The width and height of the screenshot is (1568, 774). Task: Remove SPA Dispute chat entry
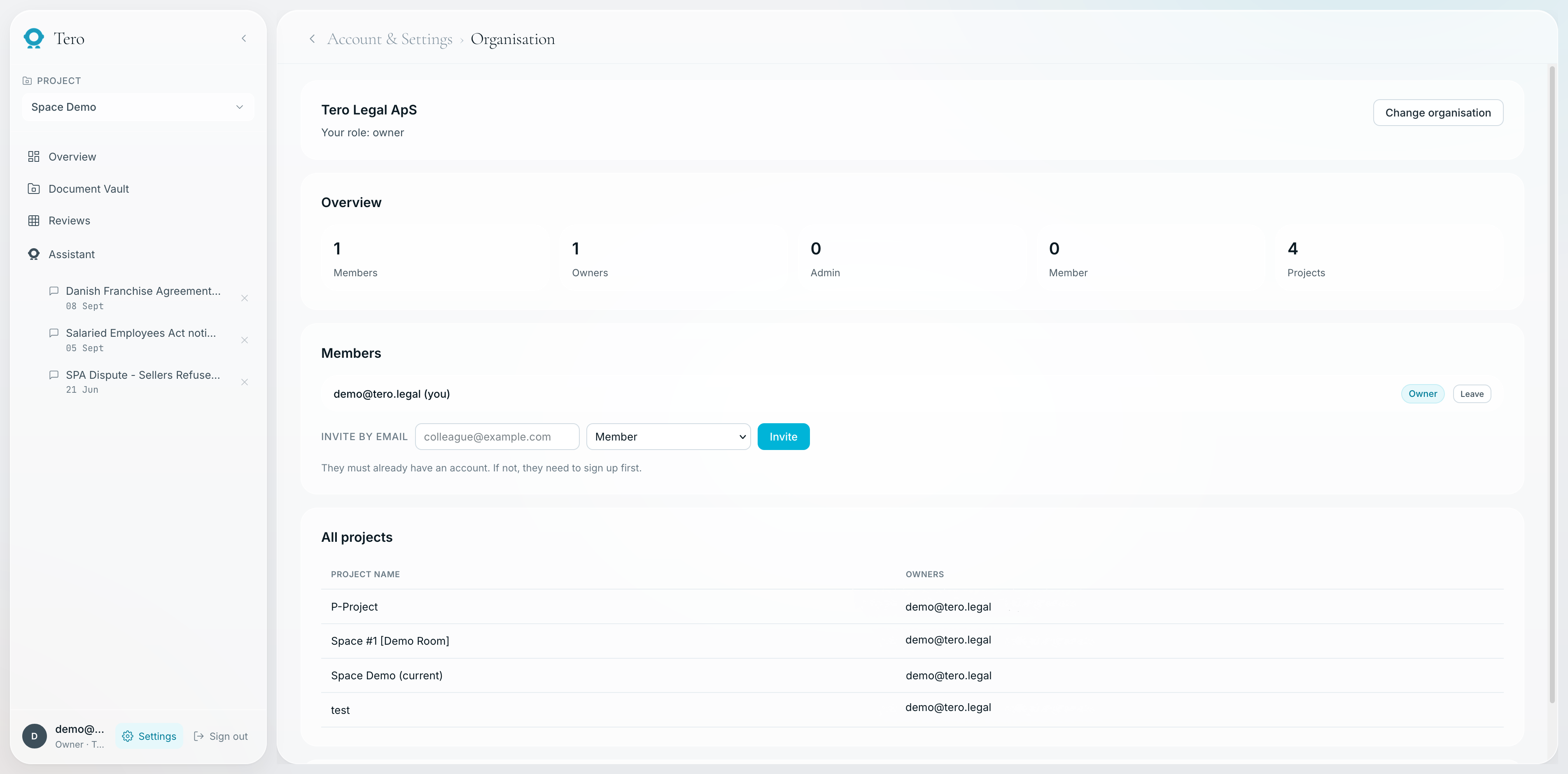244,382
